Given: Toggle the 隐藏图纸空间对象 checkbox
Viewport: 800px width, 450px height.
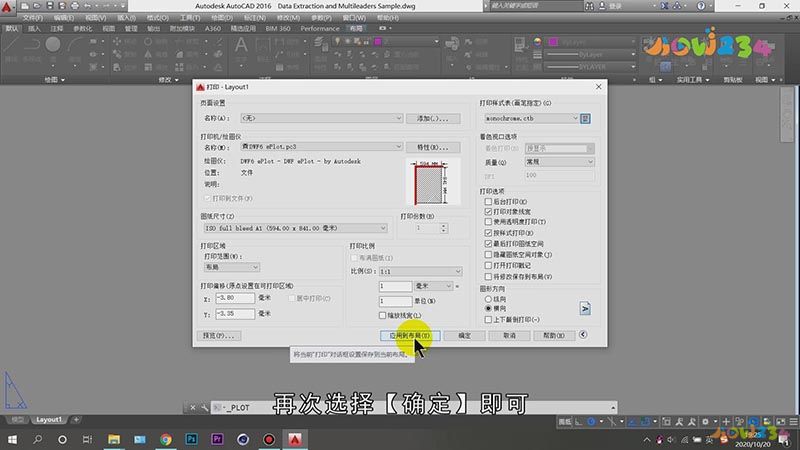Looking at the screenshot, I should (x=488, y=254).
